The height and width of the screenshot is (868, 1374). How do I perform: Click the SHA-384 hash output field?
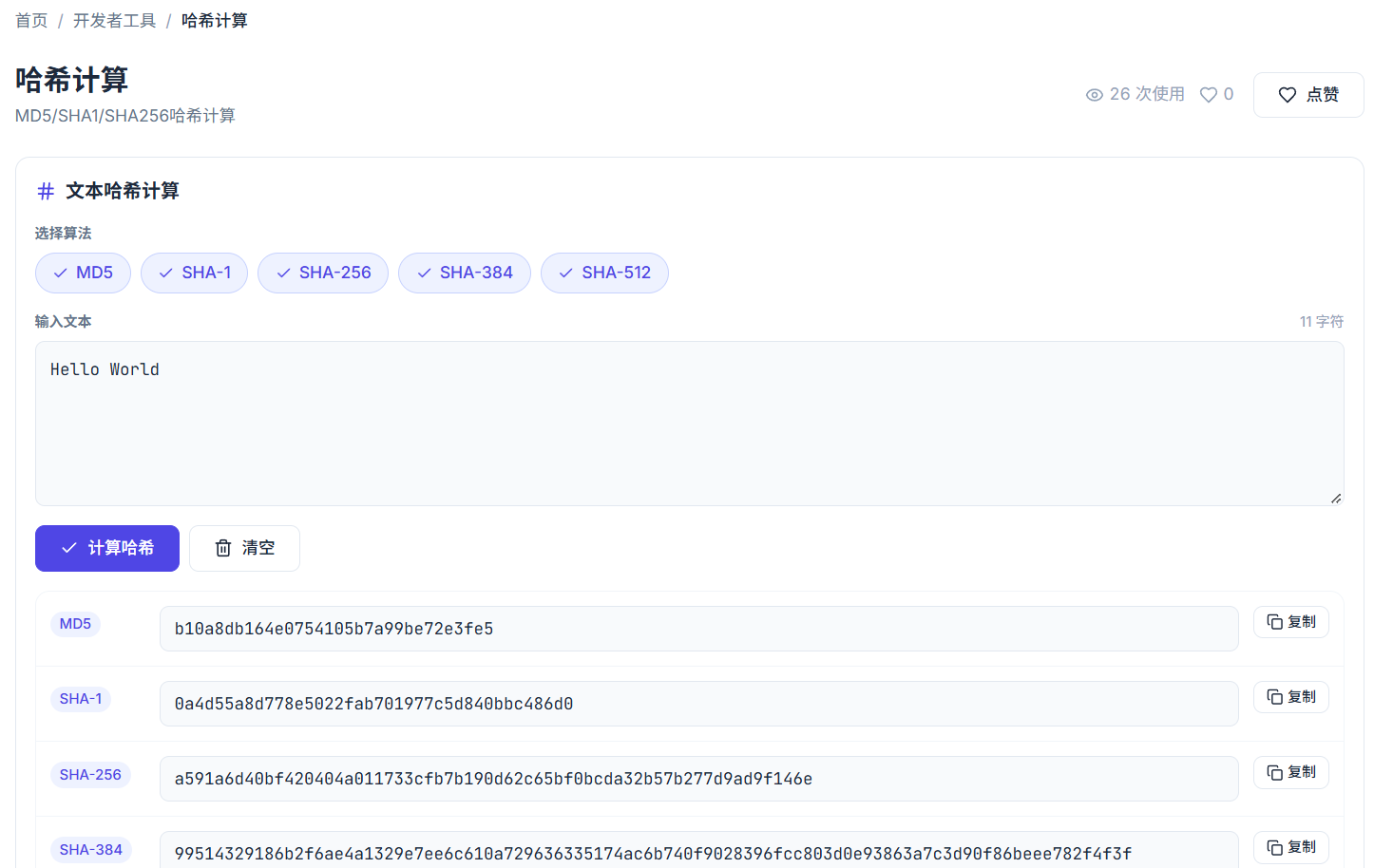699,850
